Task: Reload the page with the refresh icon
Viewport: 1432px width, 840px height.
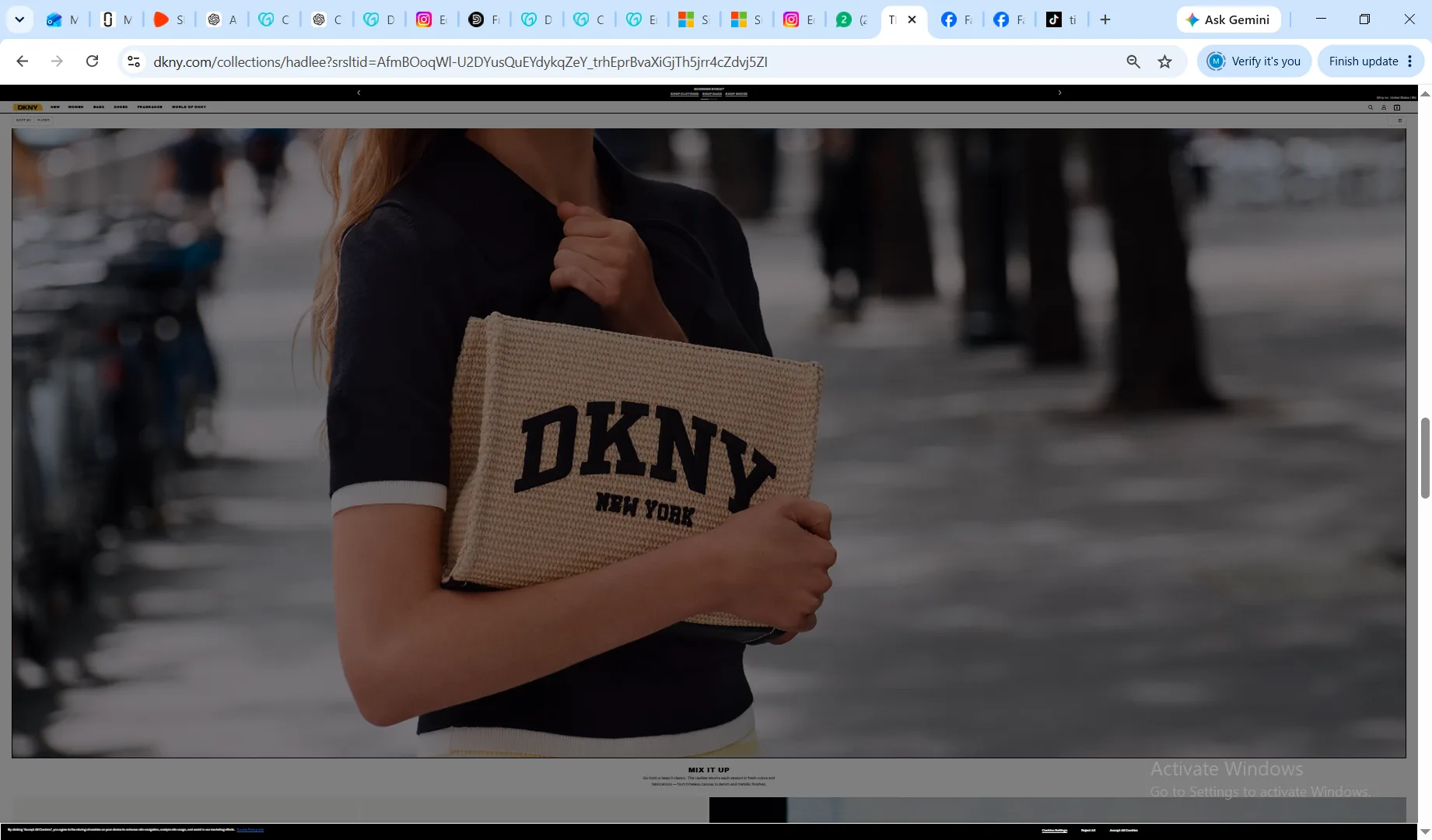Action: click(x=92, y=61)
